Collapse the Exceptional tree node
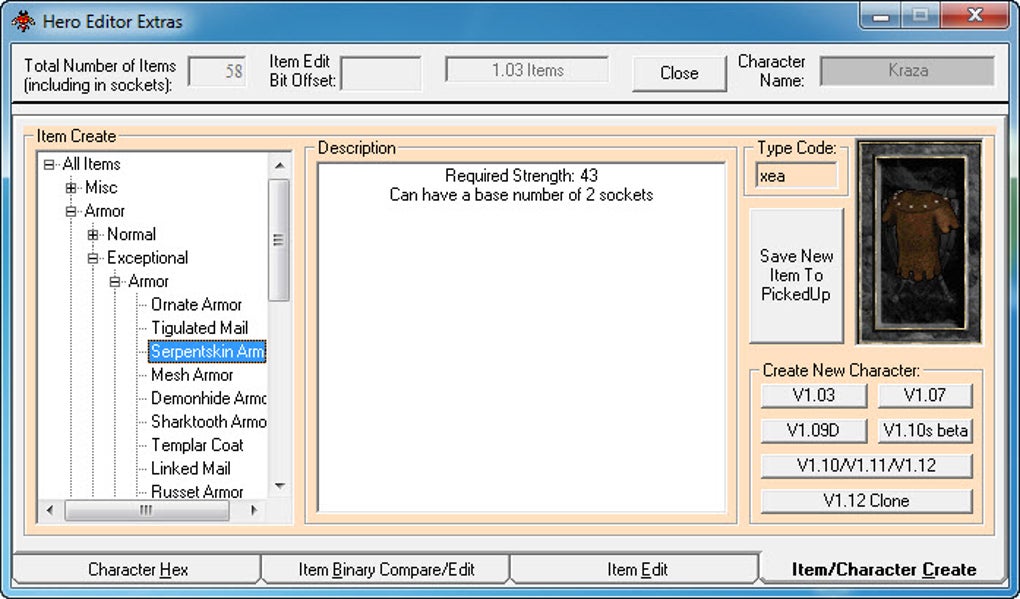This screenshot has height=599, width=1020. [93, 258]
